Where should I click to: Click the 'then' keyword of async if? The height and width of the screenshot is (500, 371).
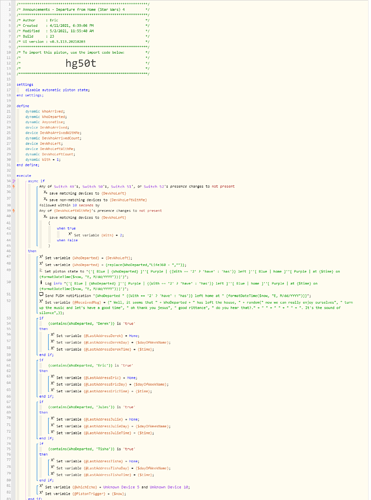coord(32,251)
